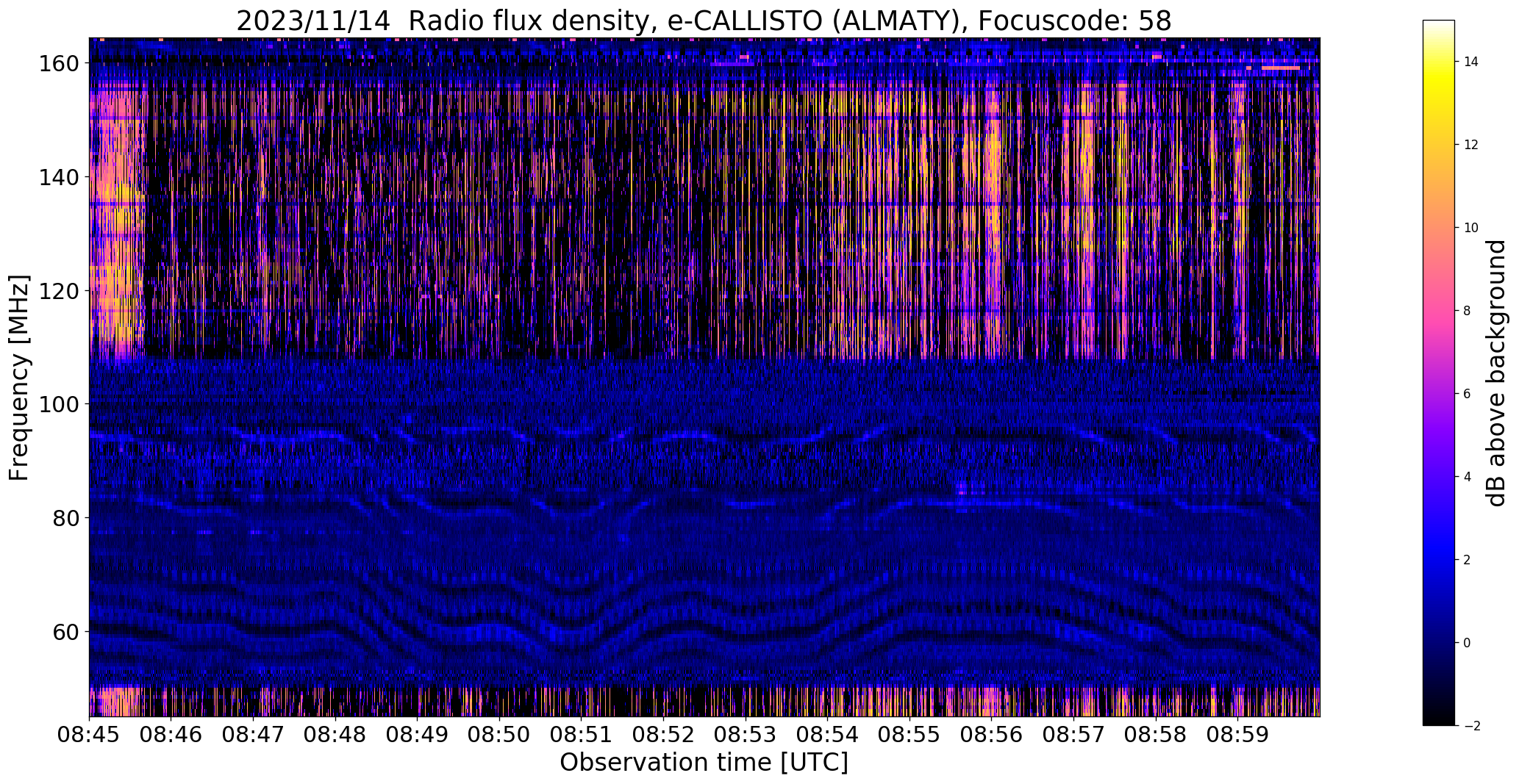
Task: Click the 08:51 time tick label
Action: 582,734
